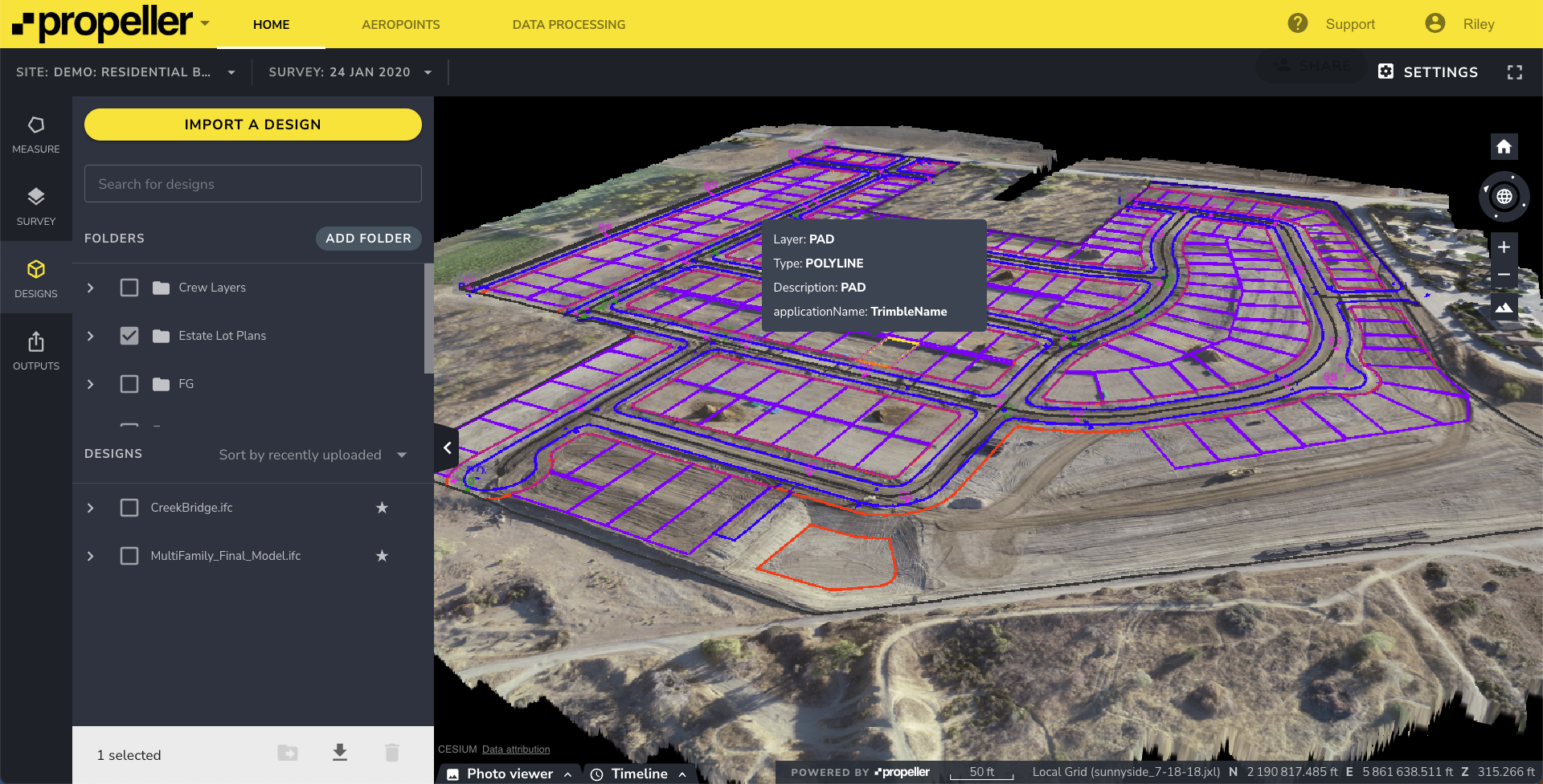Download the selected design
The height and width of the screenshot is (784, 1543).
click(340, 753)
